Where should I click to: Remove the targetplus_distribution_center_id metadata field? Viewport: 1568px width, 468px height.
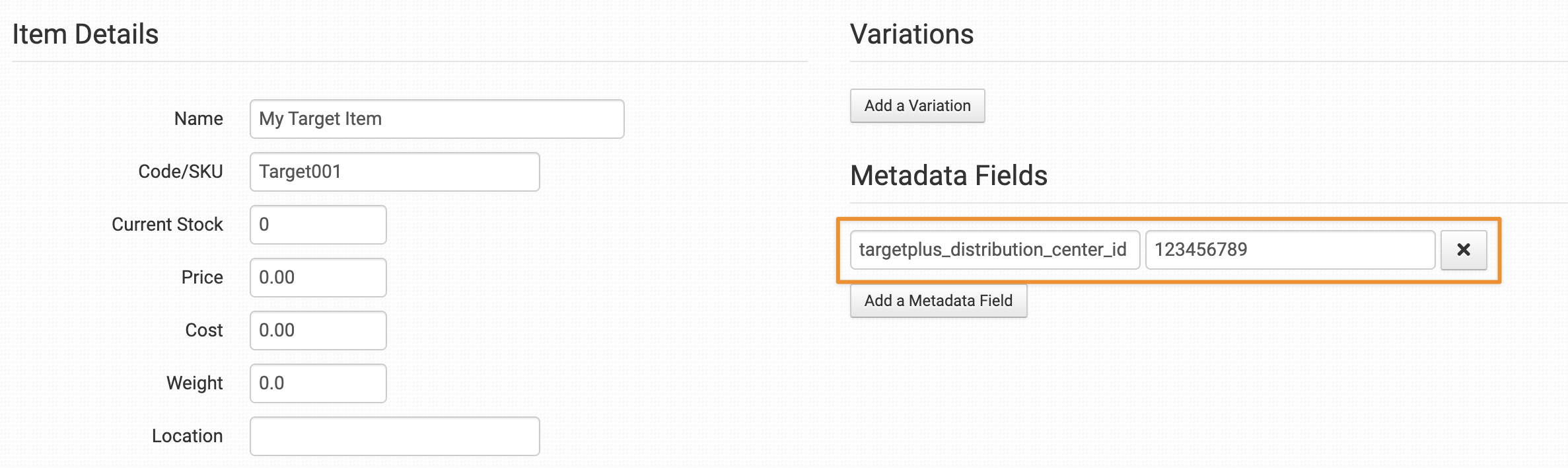pos(1463,250)
